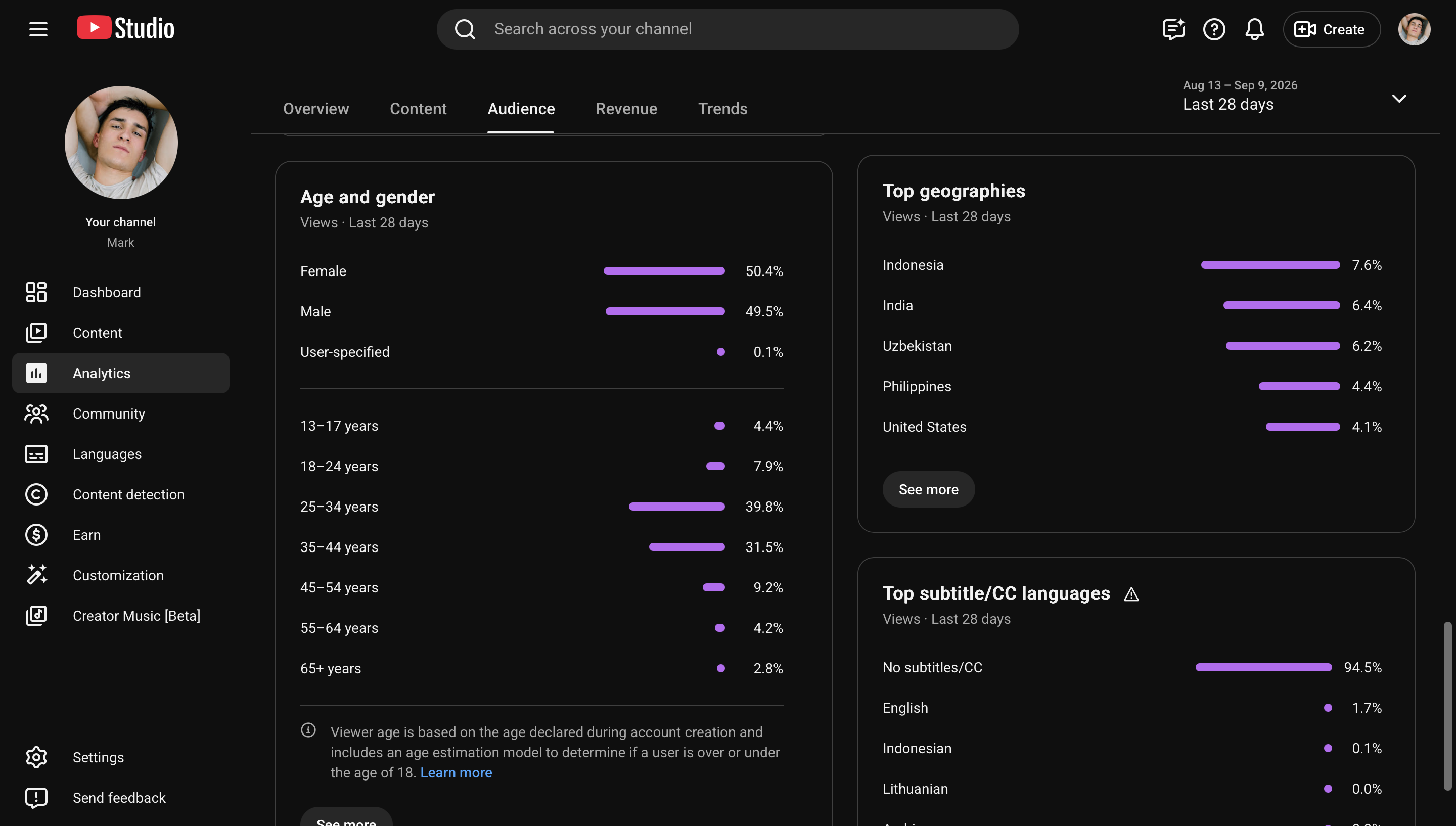1456x826 pixels.
Task: Open the notifications bell
Action: pos(1254,29)
